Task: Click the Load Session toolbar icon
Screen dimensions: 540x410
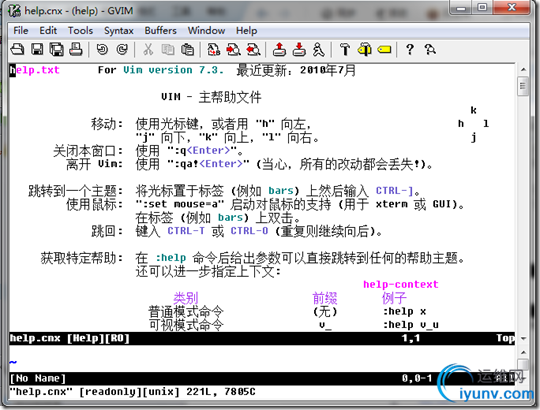Action: [x=279, y=50]
